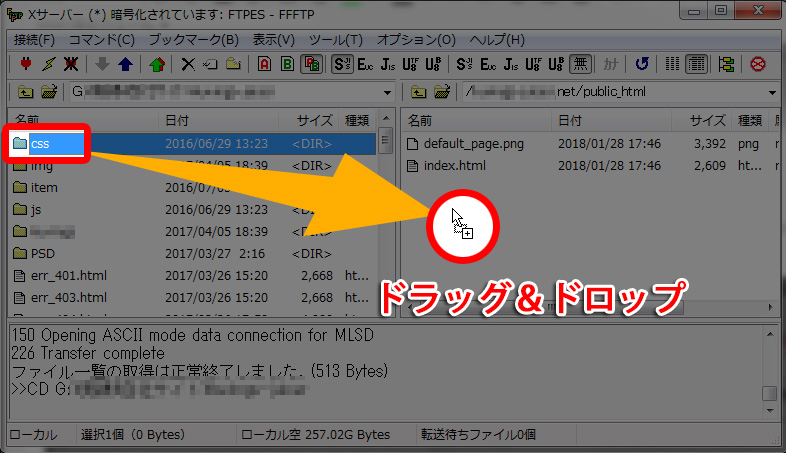Viewport: 786px width, 453px height.
Task: Sort local list by 日付 column
Action: coord(219,120)
